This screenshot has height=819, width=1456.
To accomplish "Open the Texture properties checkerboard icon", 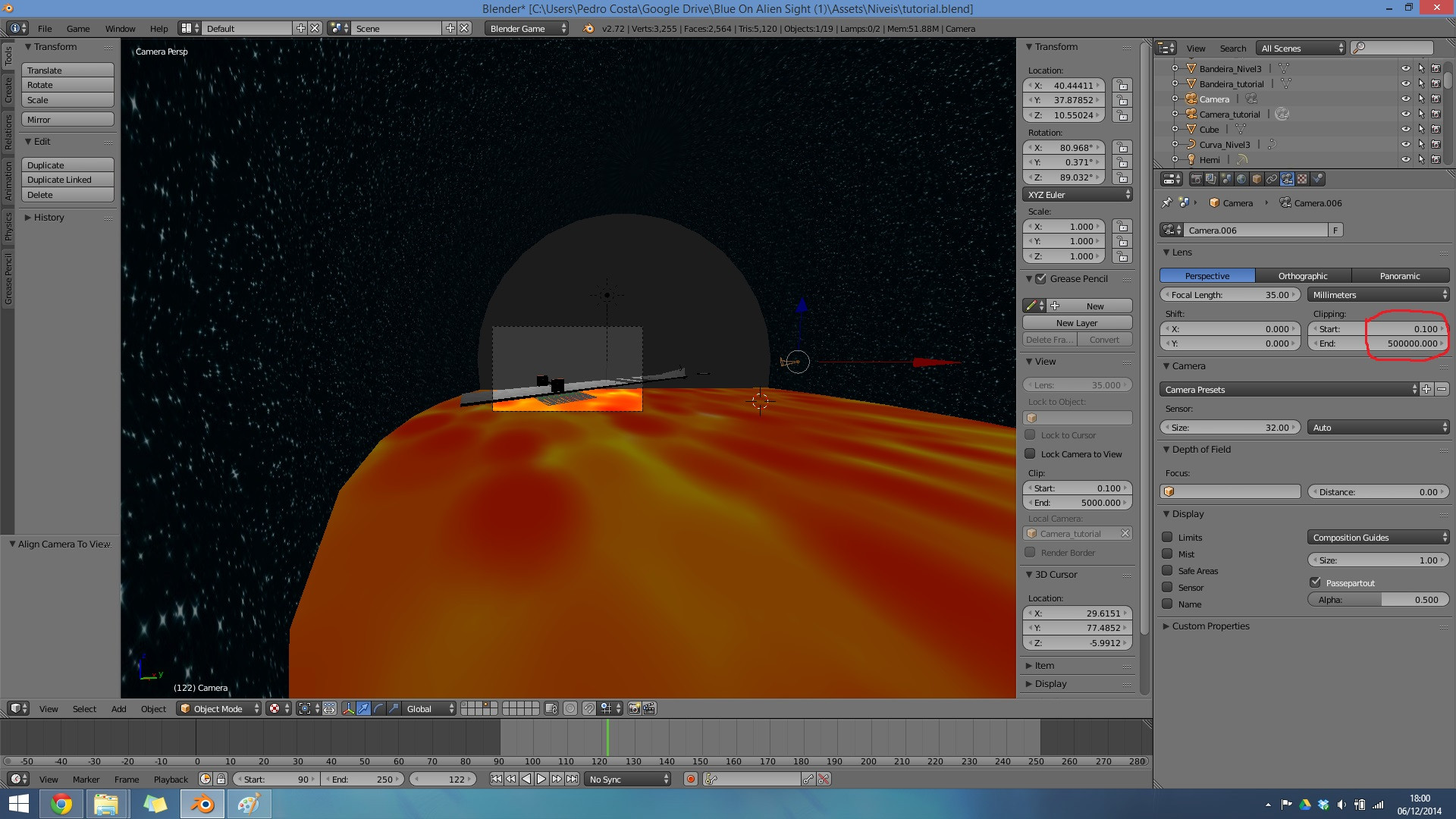I will point(1302,180).
